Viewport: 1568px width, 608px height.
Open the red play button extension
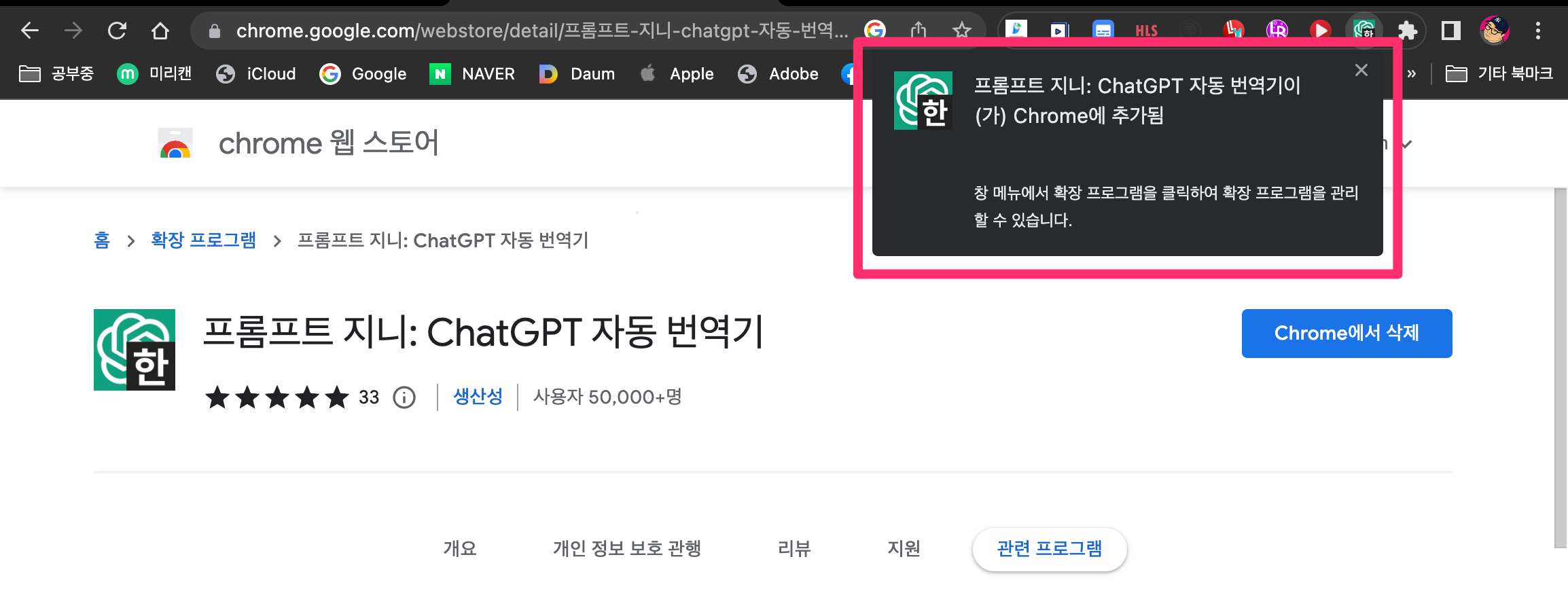point(1321,31)
